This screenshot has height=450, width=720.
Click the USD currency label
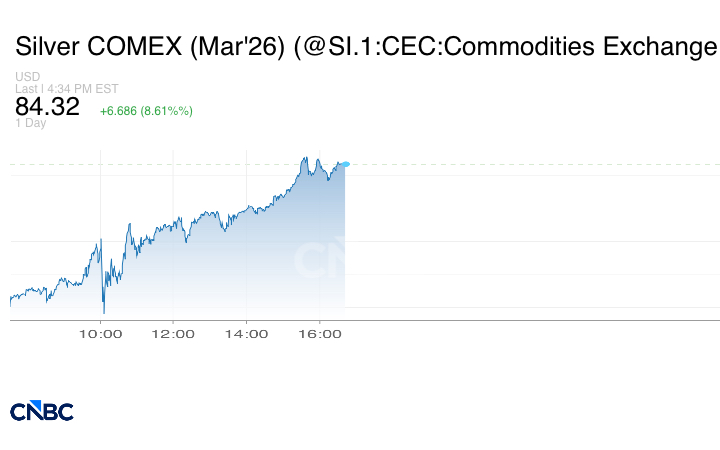(27, 77)
